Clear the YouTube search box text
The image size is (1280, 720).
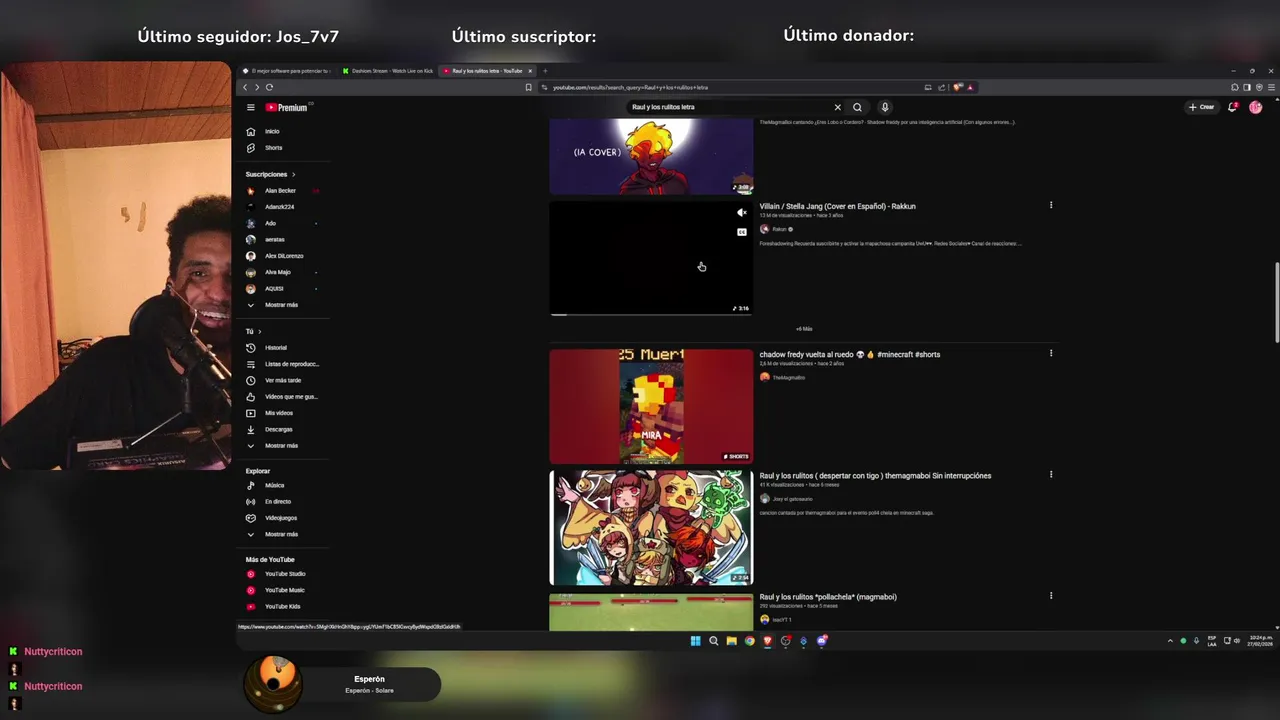pyautogui.click(x=838, y=107)
